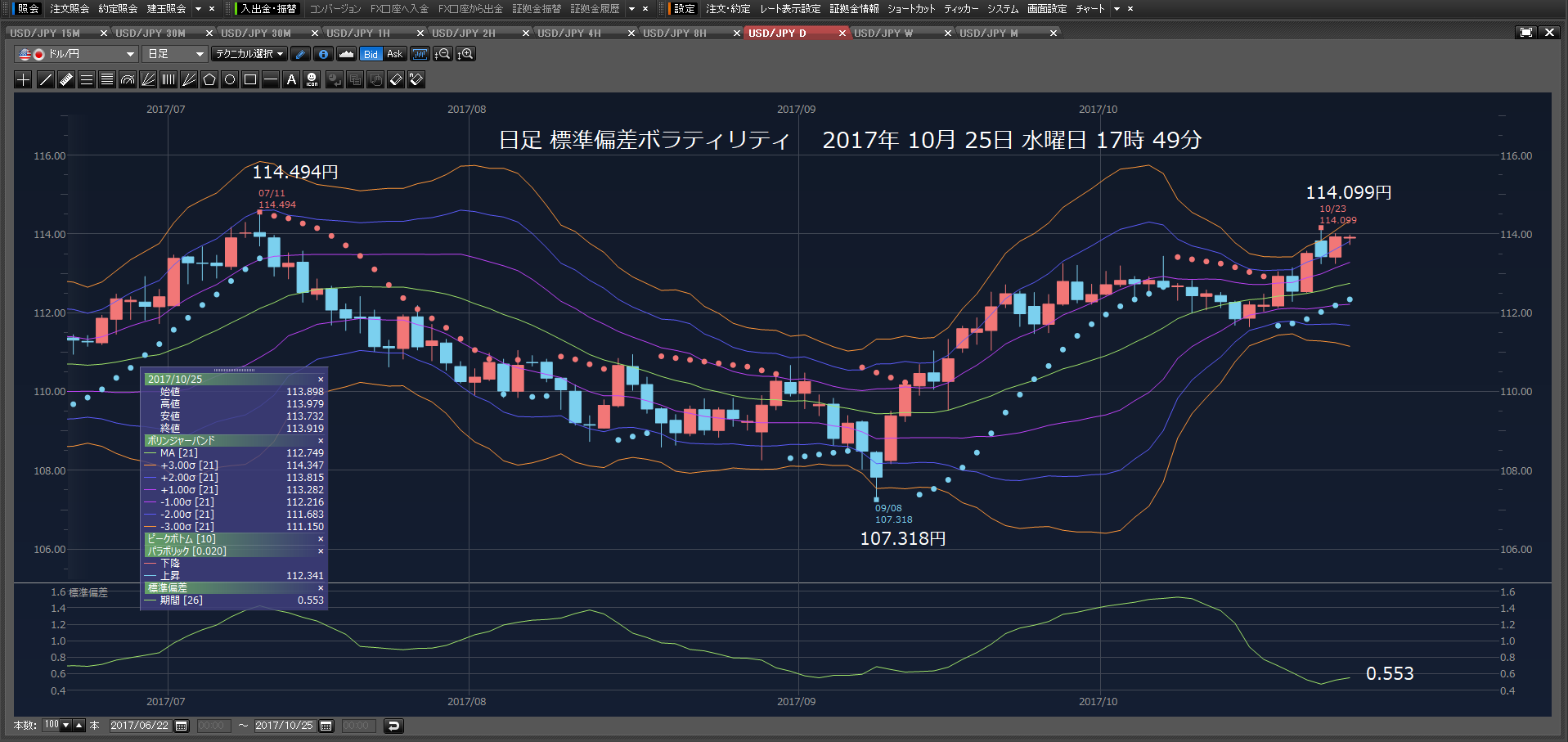The image size is (1568, 742).
Task: Click the blue information icon
Action: pos(323,54)
